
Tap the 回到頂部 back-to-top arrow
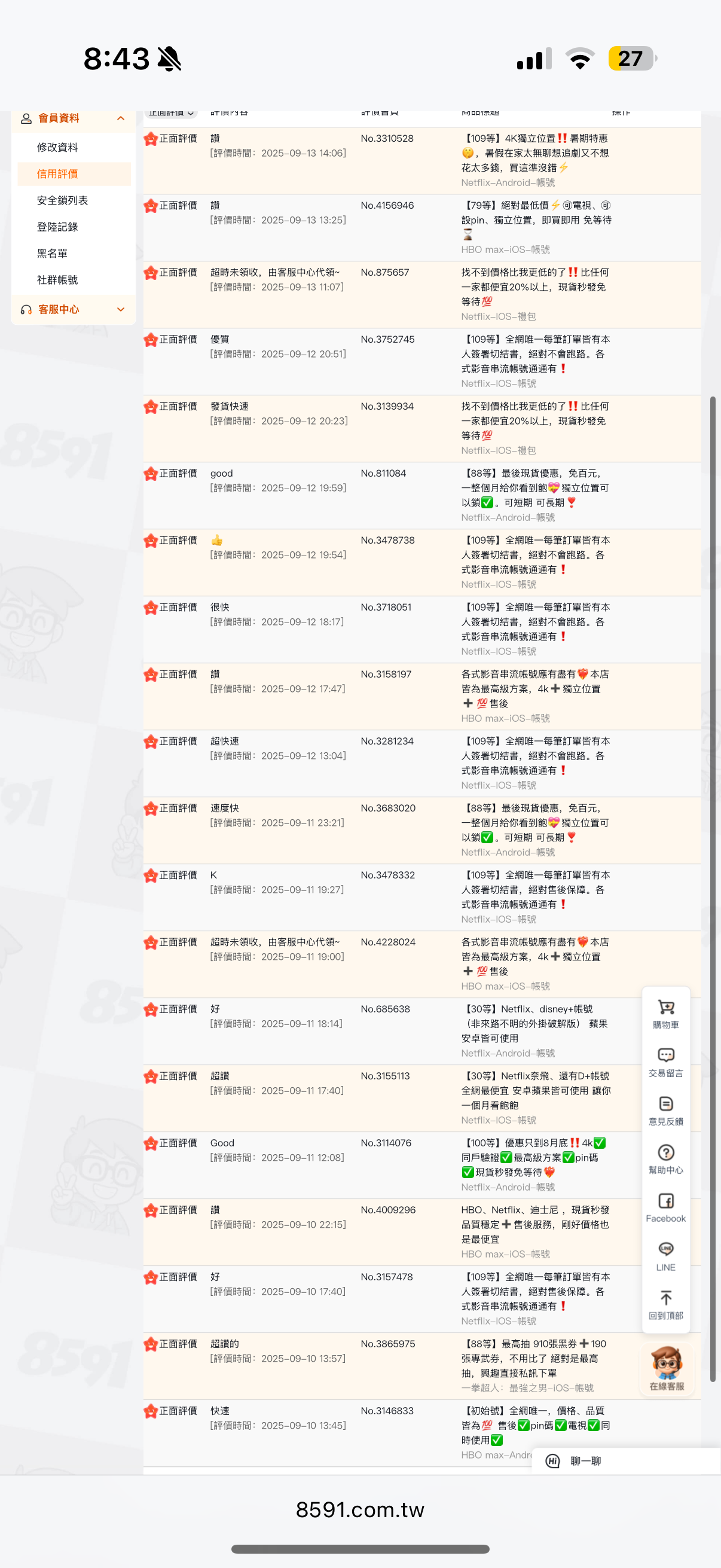coord(665,1304)
